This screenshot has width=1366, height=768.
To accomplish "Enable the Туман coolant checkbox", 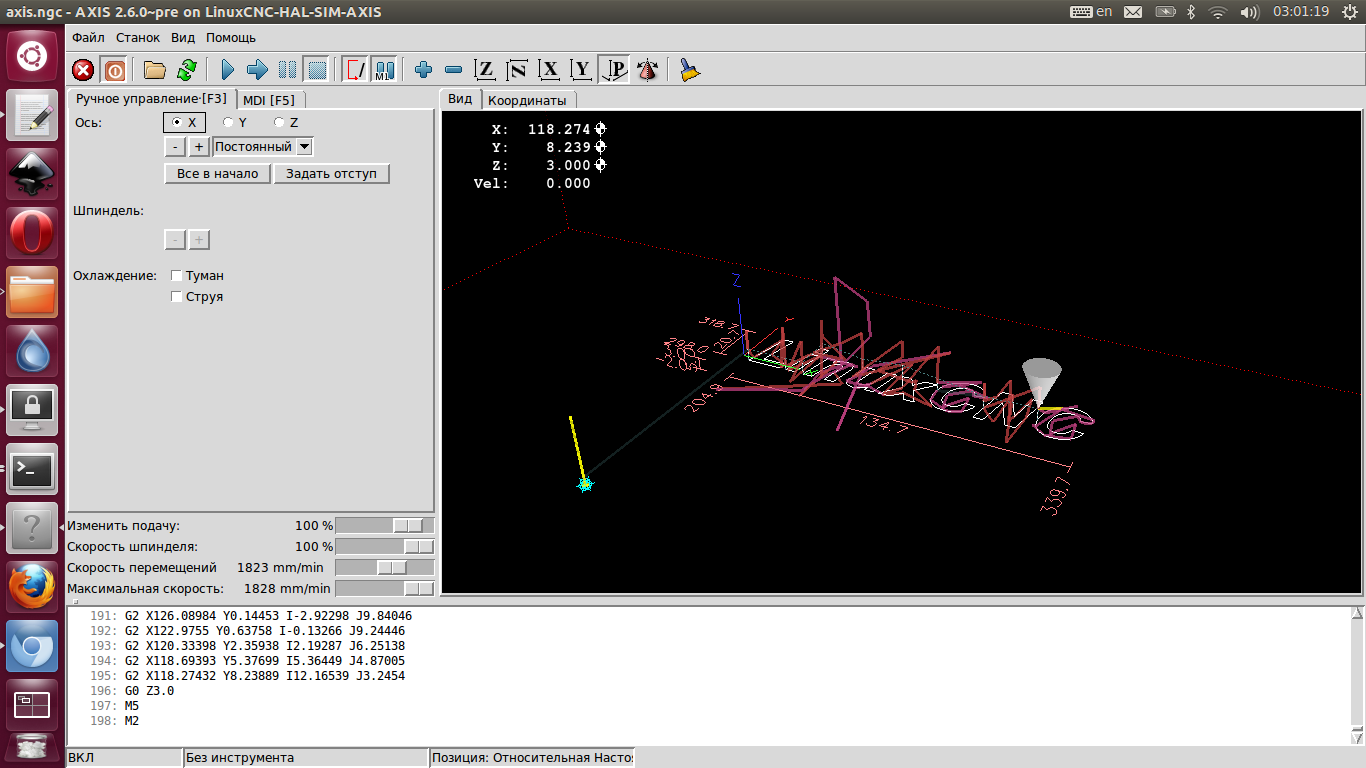I will [x=177, y=276].
